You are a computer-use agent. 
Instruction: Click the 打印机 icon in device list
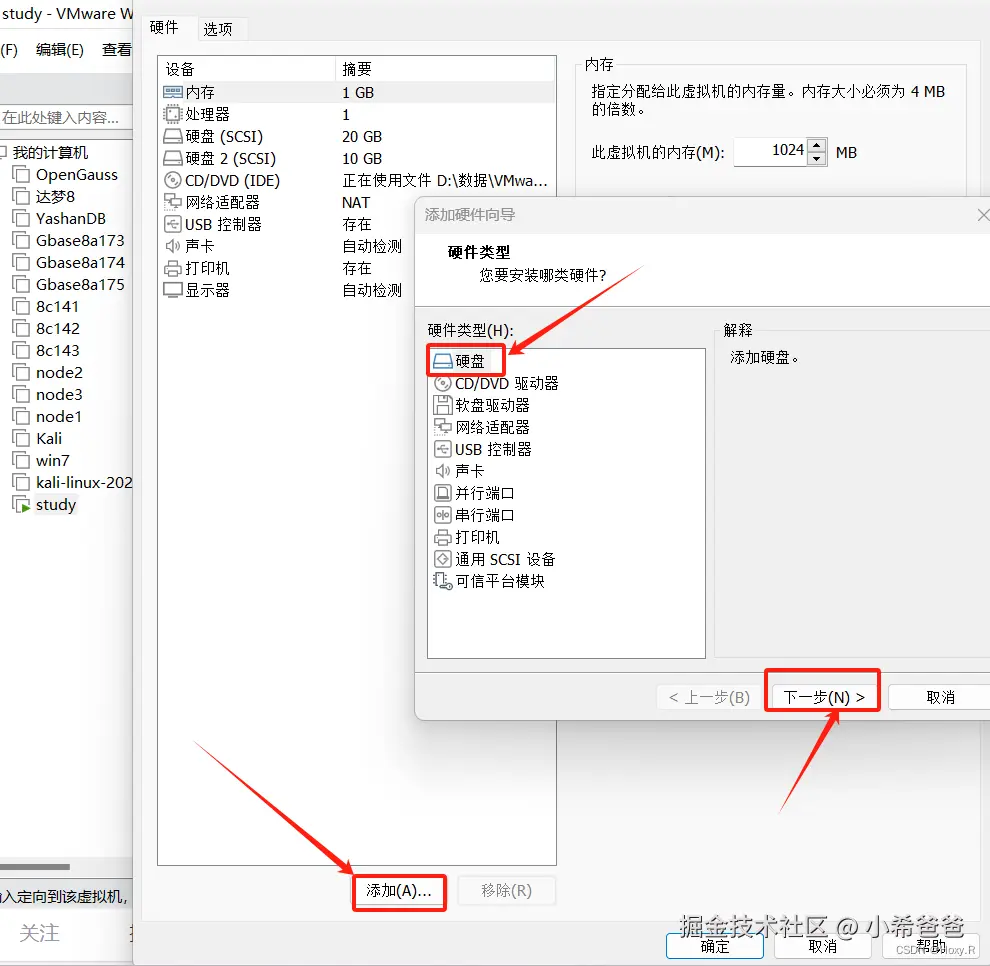pos(172,268)
